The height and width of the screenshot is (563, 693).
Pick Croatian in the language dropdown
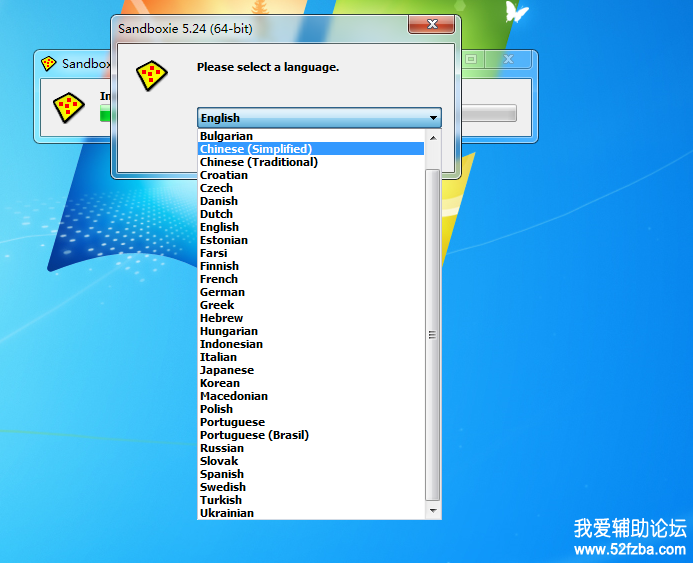[x=311, y=175]
